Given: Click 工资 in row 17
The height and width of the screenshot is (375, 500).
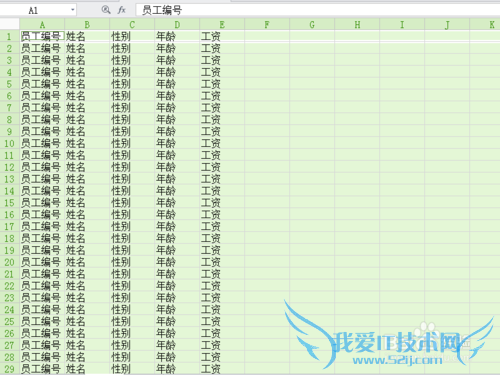Looking at the screenshot, I should pyautogui.click(x=211, y=226).
